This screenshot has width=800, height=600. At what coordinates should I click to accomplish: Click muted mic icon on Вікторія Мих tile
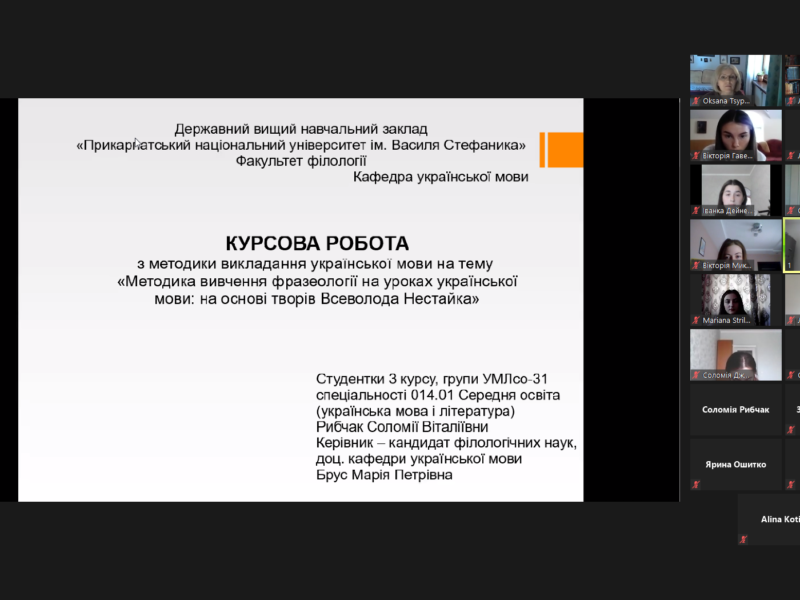point(695,266)
